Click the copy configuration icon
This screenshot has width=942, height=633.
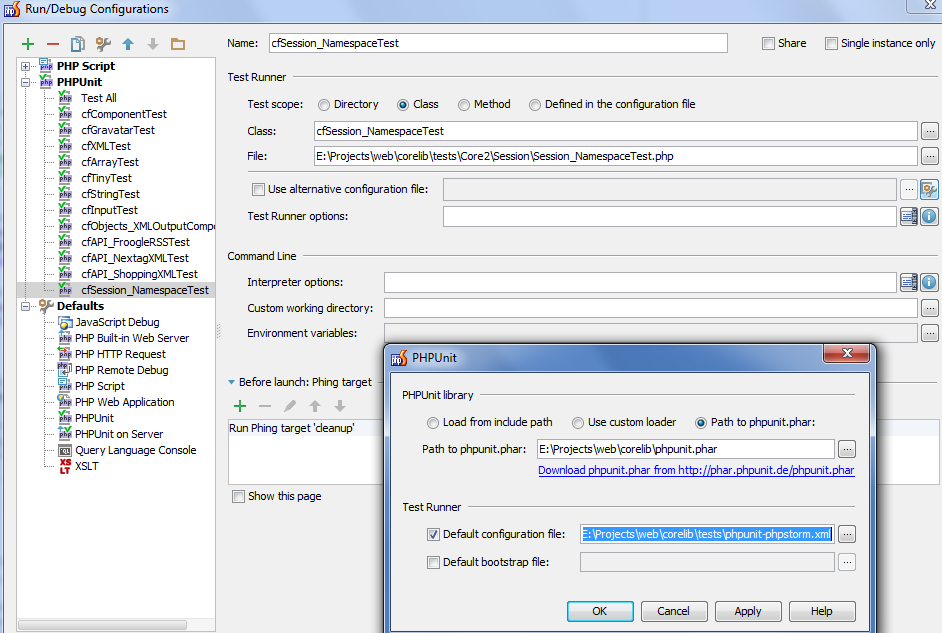tap(78, 44)
